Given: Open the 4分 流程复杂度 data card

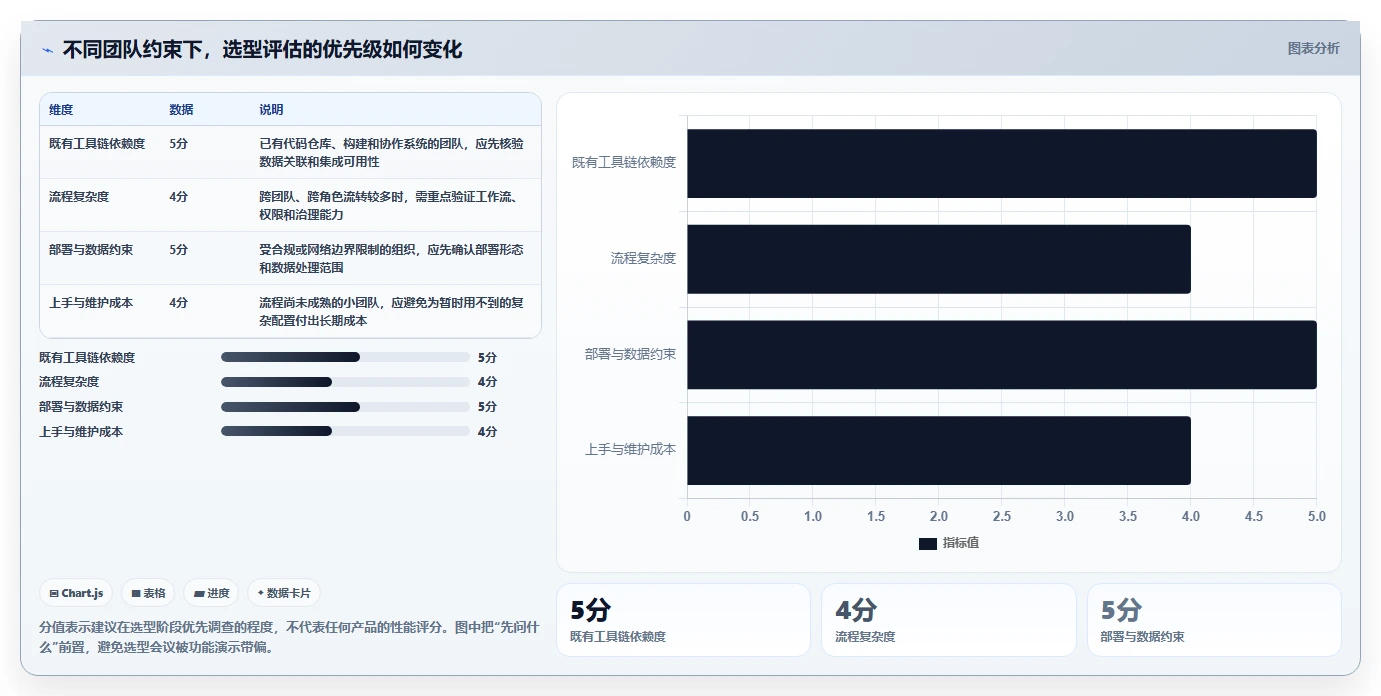Looking at the screenshot, I should pos(949,620).
